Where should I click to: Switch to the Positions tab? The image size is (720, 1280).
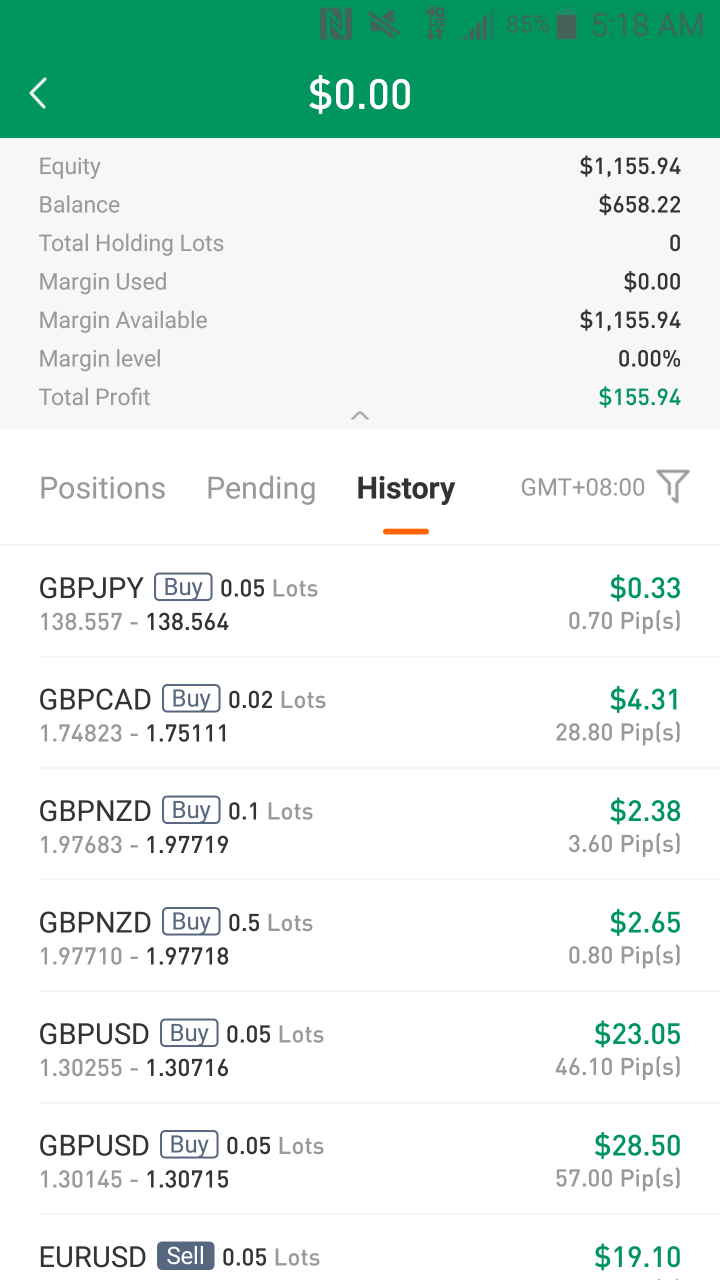coord(102,488)
